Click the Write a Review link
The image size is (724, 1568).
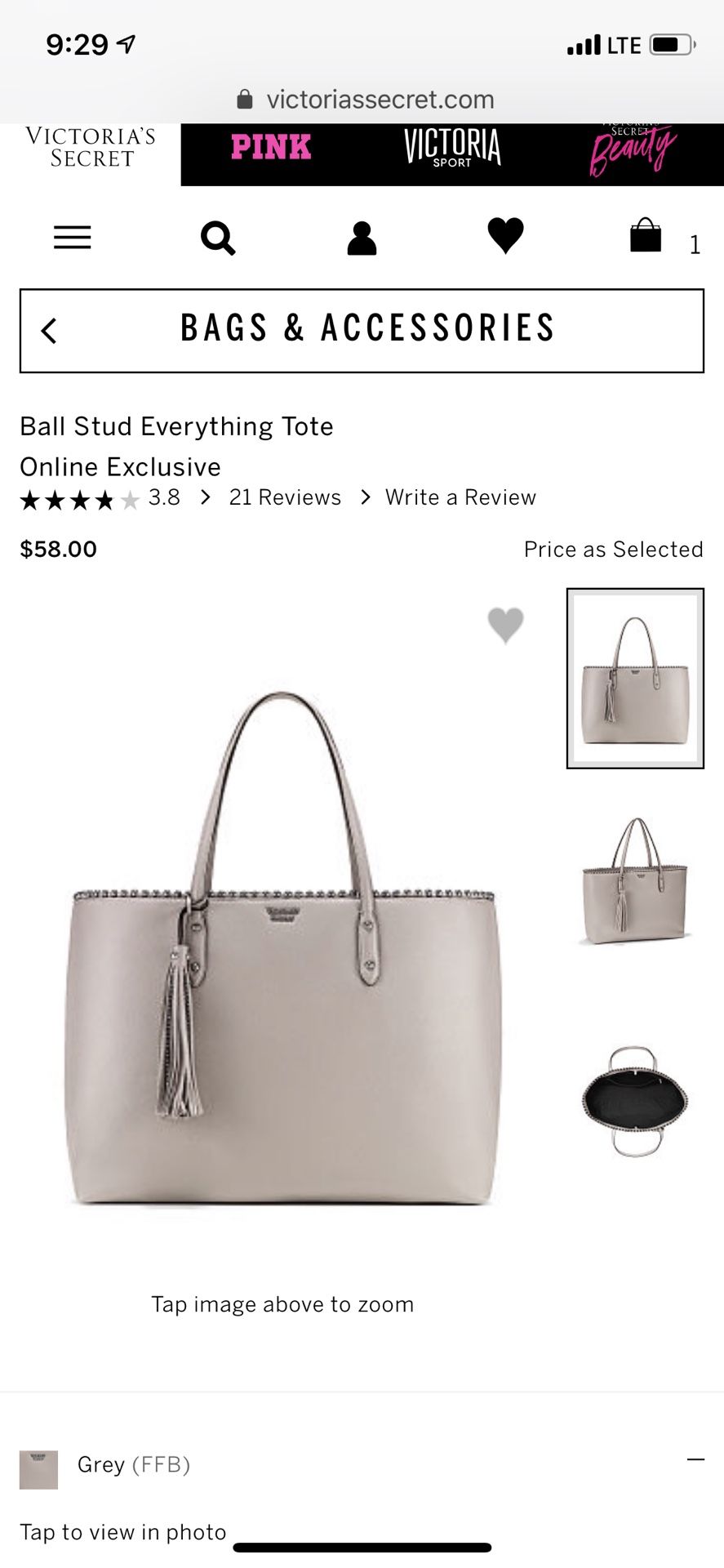click(x=460, y=497)
